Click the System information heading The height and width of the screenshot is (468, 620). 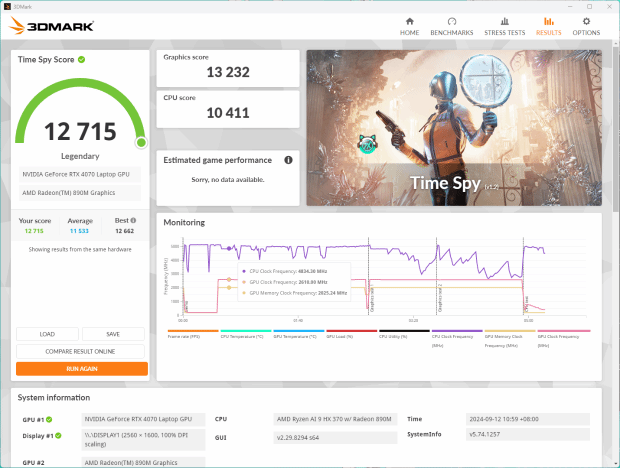(x=54, y=398)
